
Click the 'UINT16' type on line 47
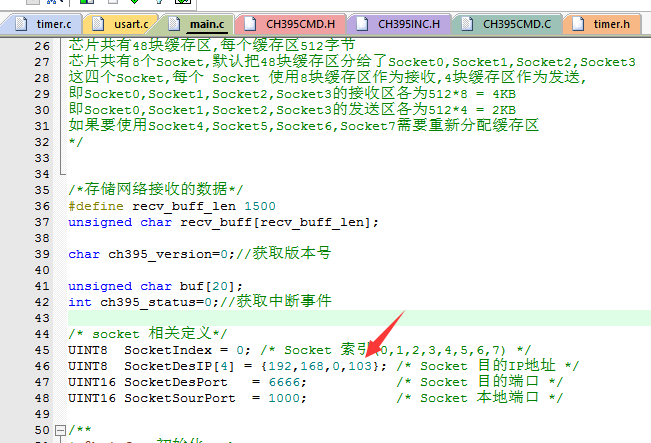pyautogui.click(x=92, y=382)
